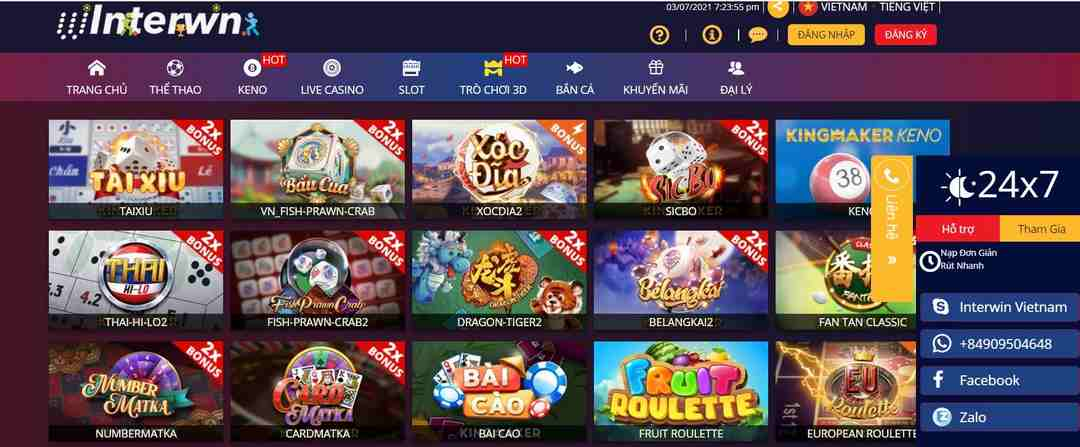Viewport: 1080px width, 447px height.
Task: Switch to the Hỗ trợ tab
Action: point(957,229)
